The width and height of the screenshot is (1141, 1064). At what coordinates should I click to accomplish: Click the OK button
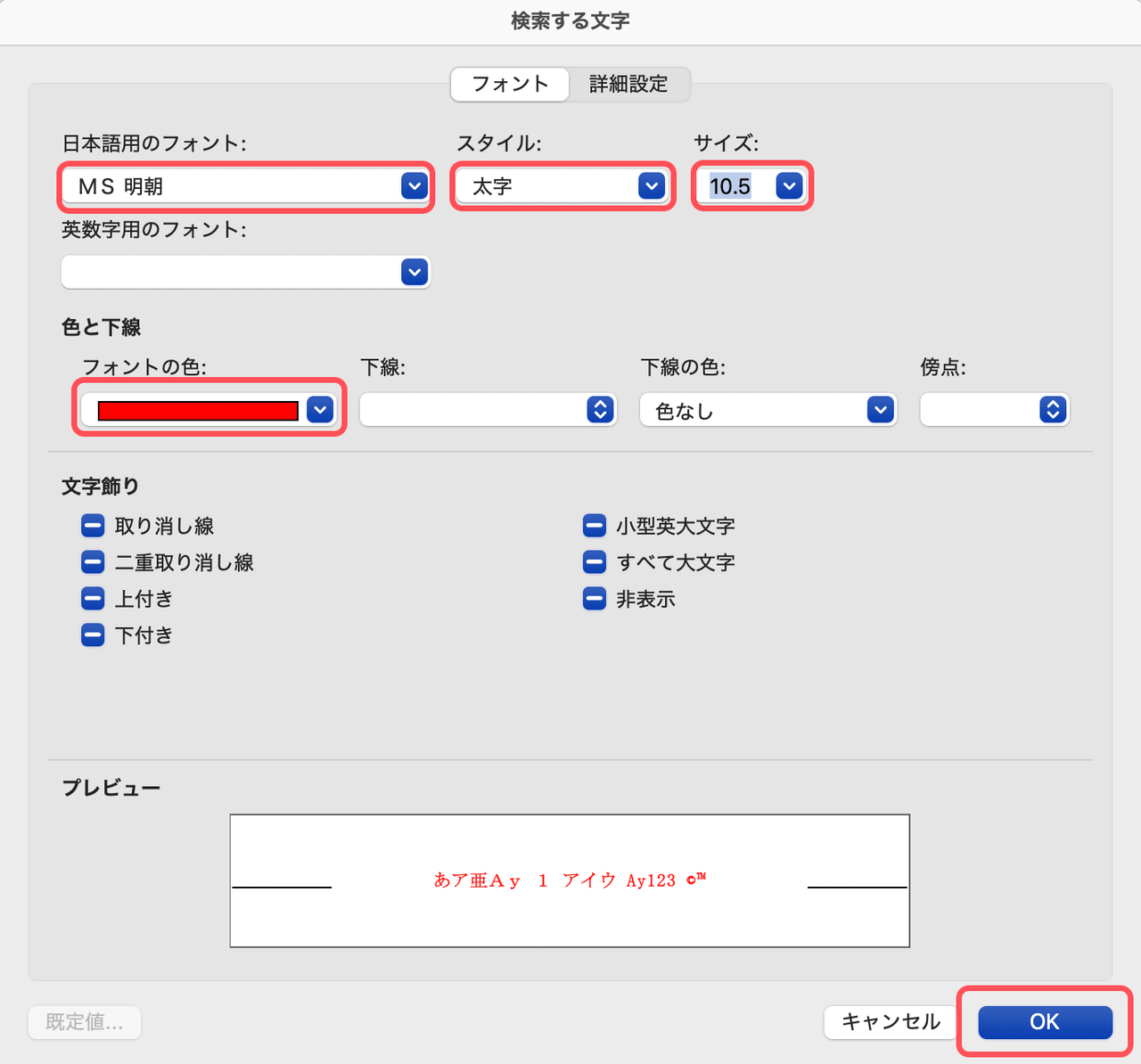pos(1045,1022)
